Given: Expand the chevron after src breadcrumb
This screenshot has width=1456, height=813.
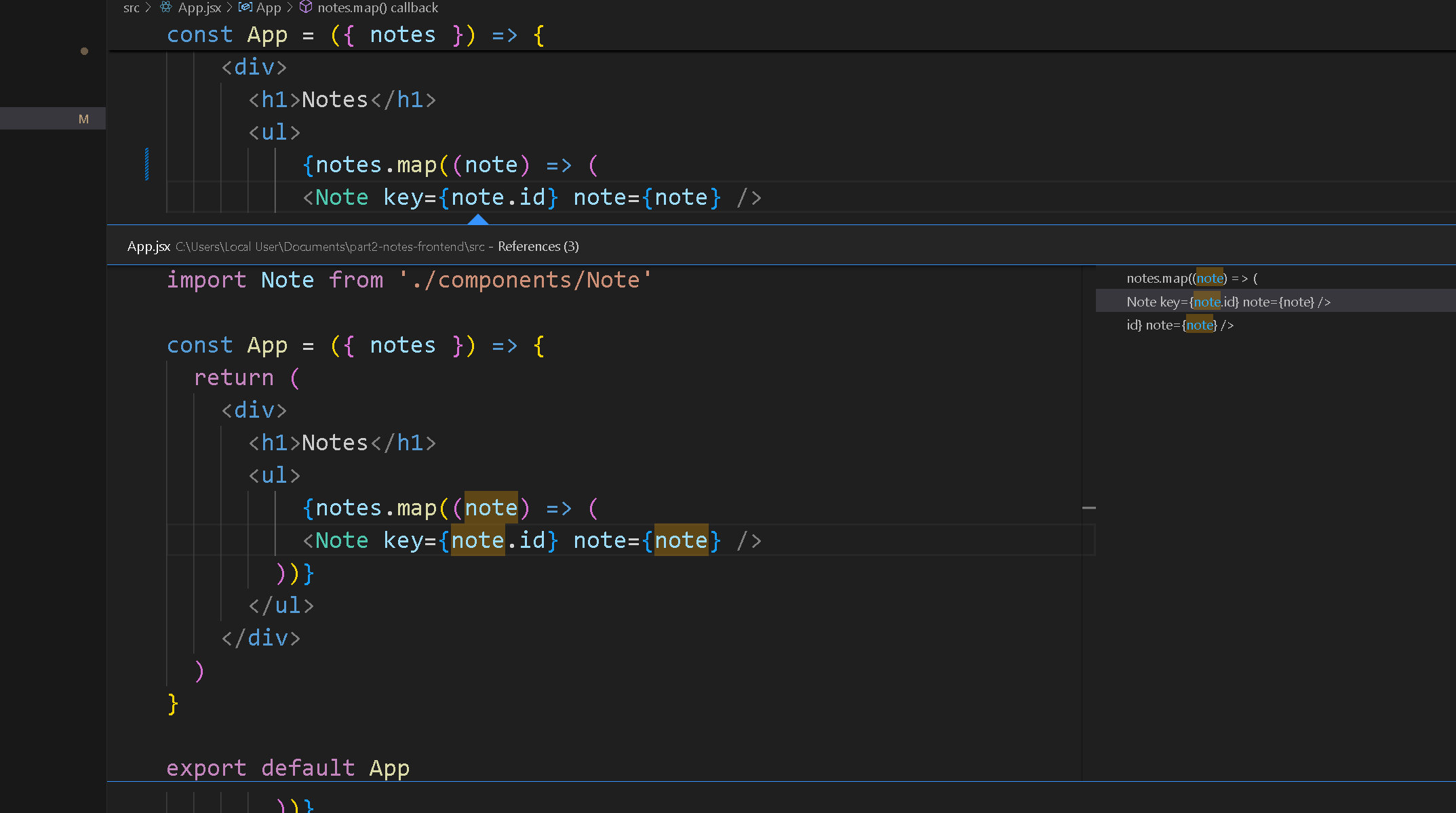Looking at the screenshot, I should click(x=149, y=7).
